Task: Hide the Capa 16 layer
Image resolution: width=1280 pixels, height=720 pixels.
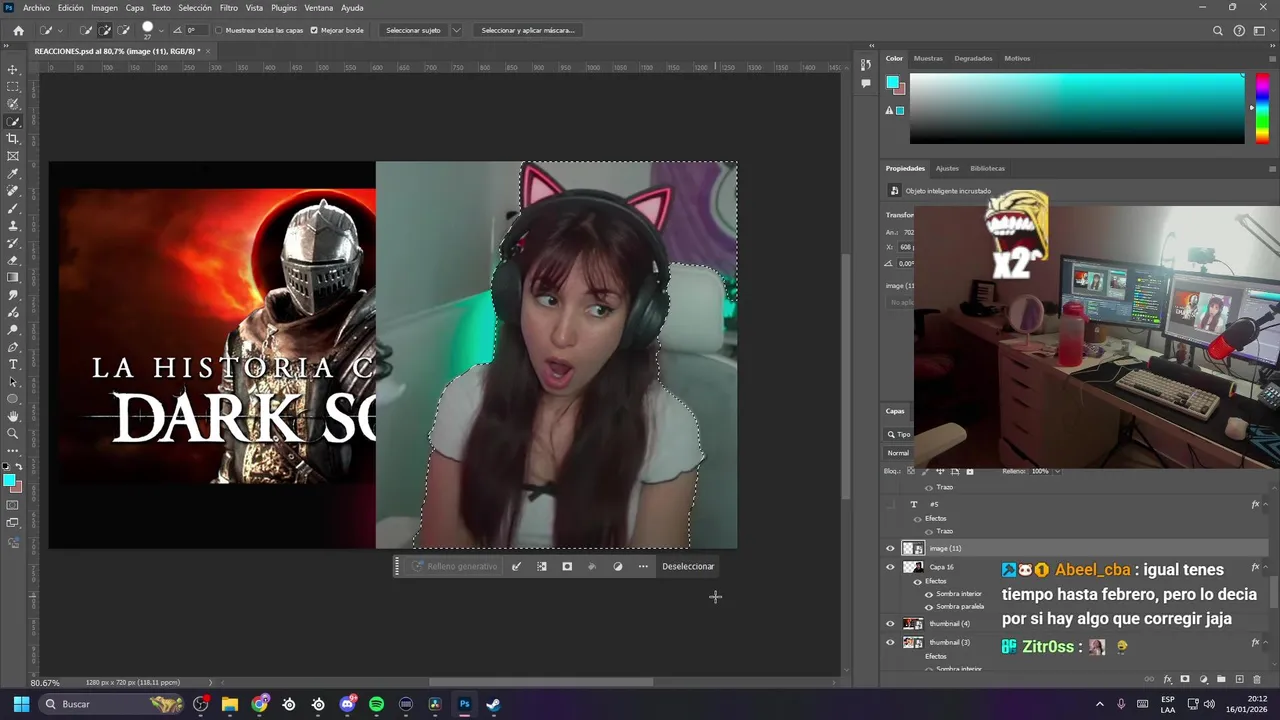Action: coord(890,567)
